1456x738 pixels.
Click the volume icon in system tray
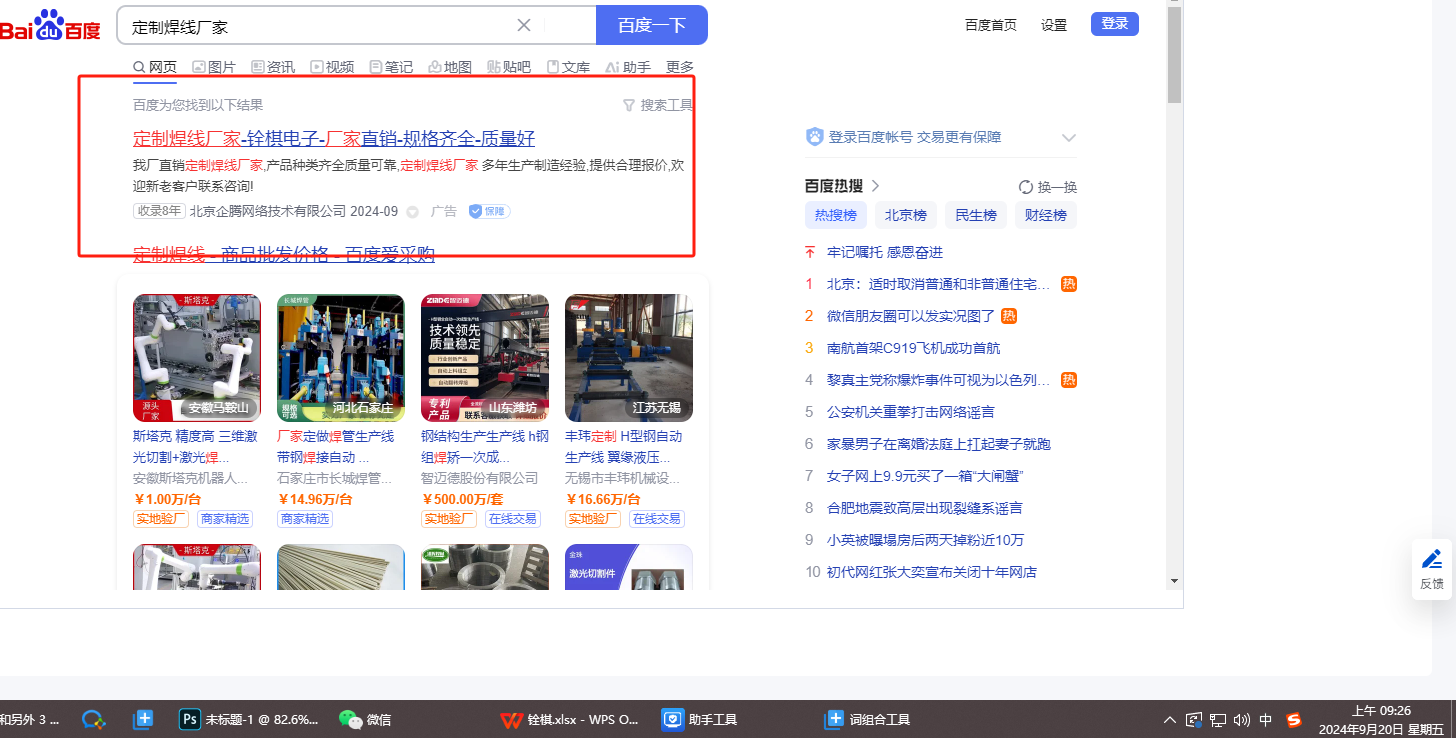1242,720
